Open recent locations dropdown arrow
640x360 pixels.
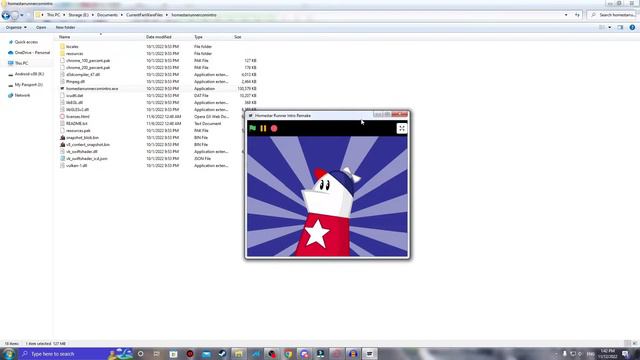tap(22, 15)
